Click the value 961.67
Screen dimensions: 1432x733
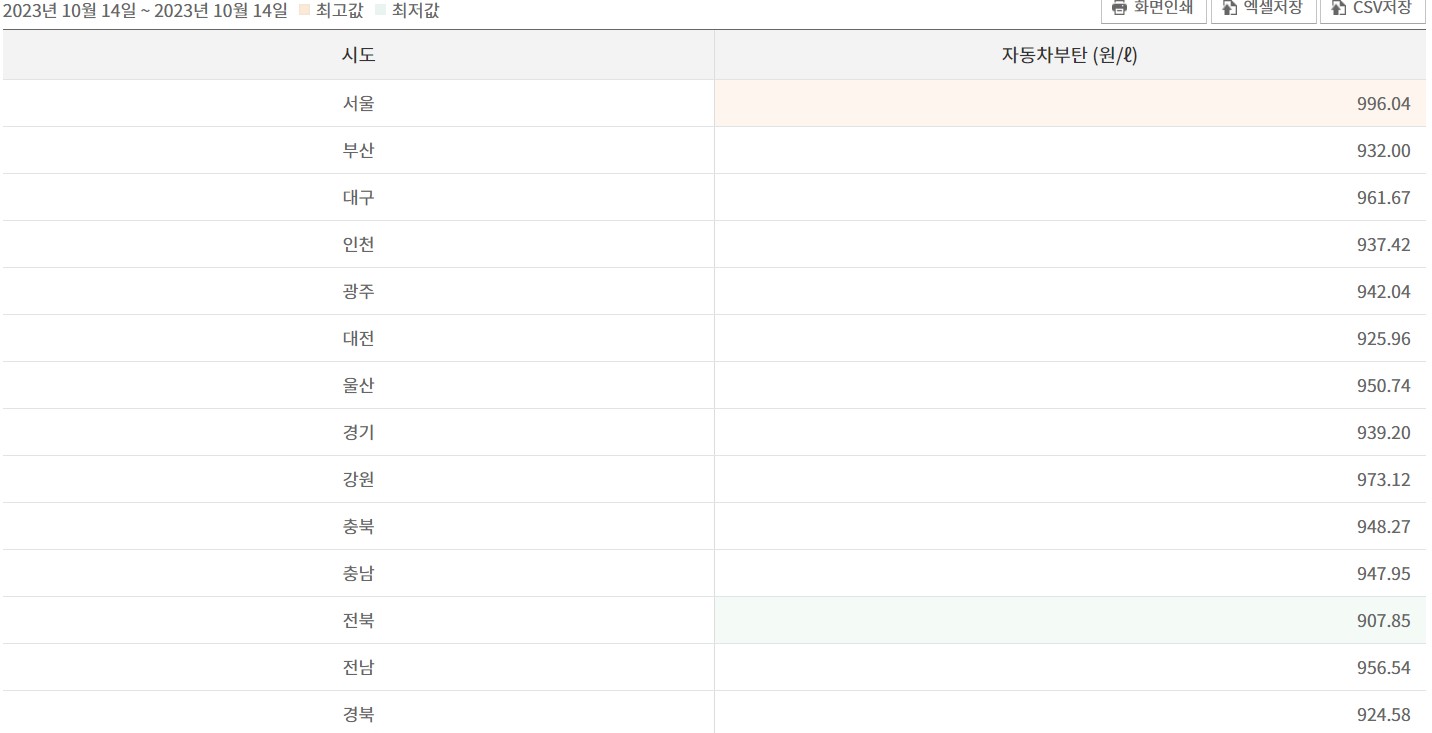[x=1383, y=197]
